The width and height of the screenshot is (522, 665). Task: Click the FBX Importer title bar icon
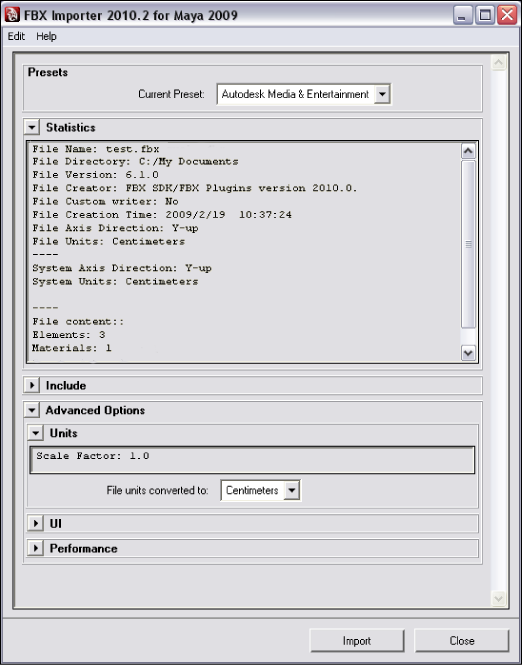12,15
